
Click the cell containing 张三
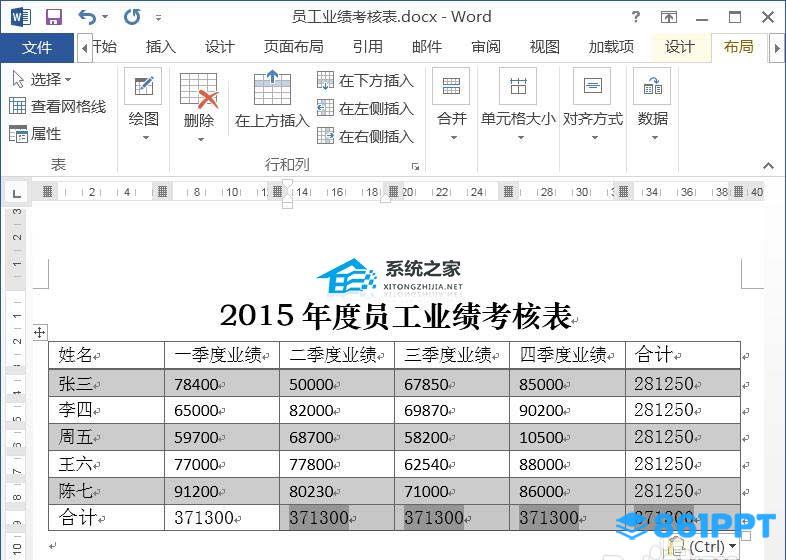tap(107, 384)
